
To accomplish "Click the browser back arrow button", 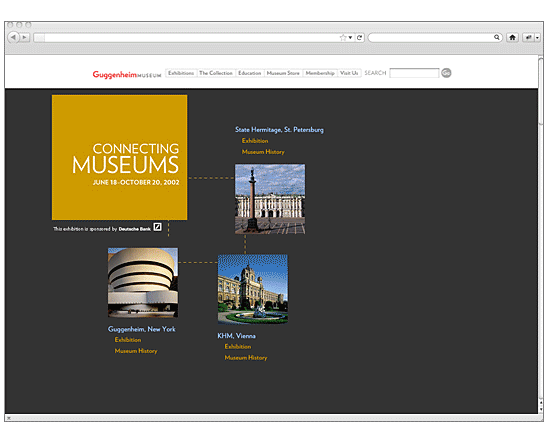I will pyautogui.click(x=13, y=37).
